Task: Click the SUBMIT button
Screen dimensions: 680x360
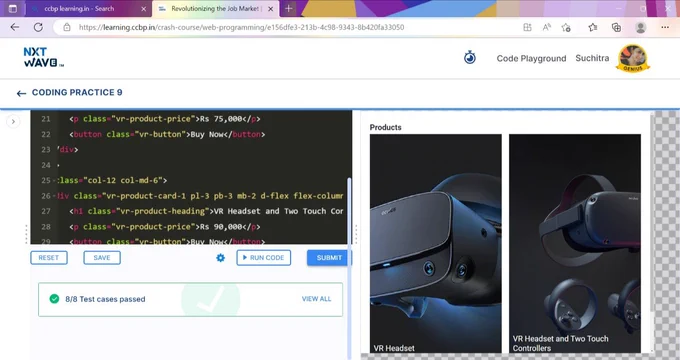Action: pyautogui.click(x=329, y=258)
